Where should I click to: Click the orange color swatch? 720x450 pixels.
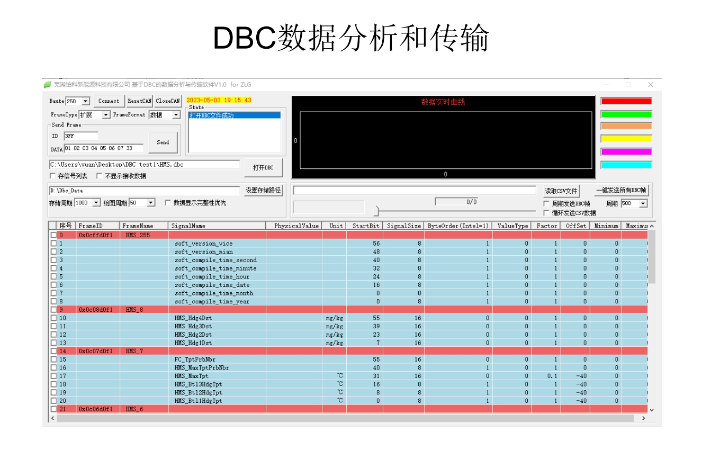coord(626,126)
